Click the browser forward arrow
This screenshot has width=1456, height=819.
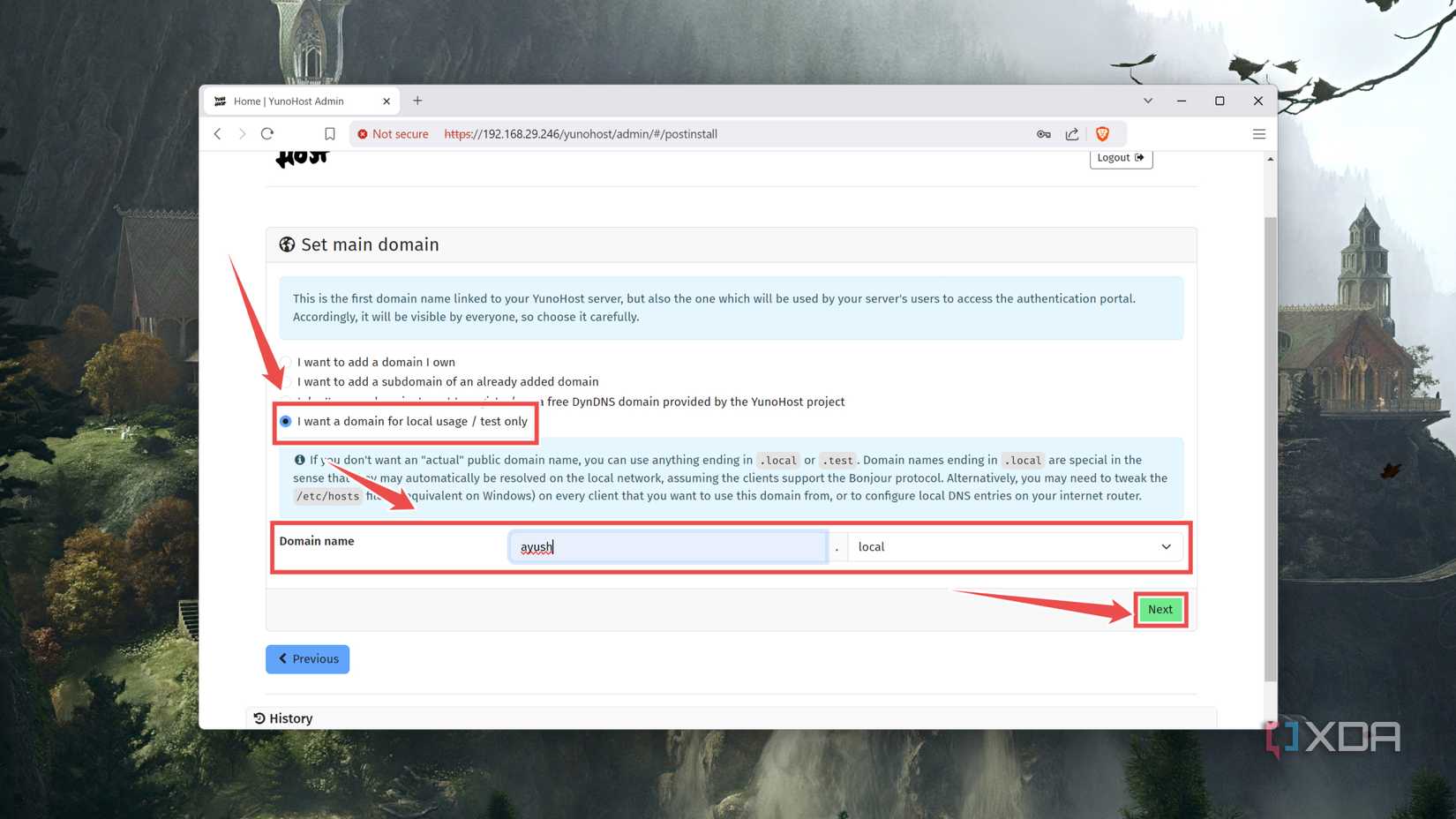(242, 134)
